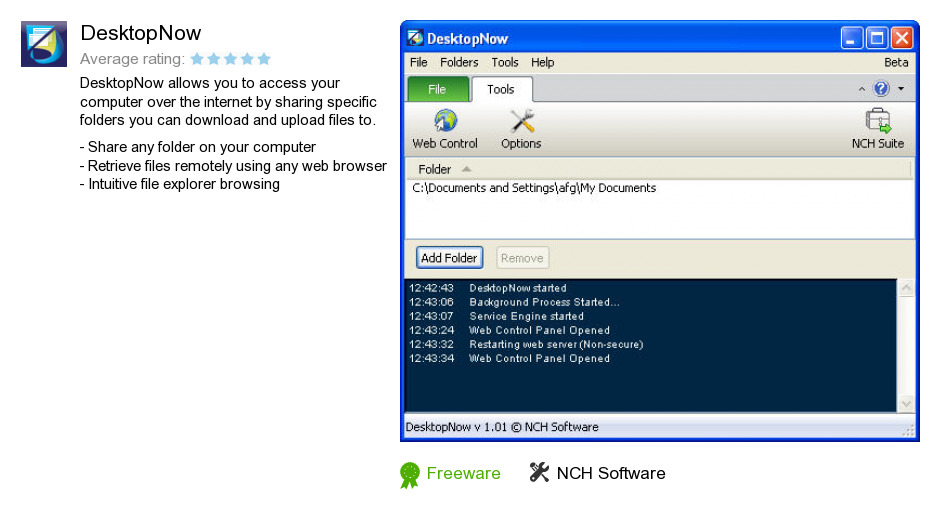
Task: Click the DesktopNow title bar icon
Action: (415, 38)
